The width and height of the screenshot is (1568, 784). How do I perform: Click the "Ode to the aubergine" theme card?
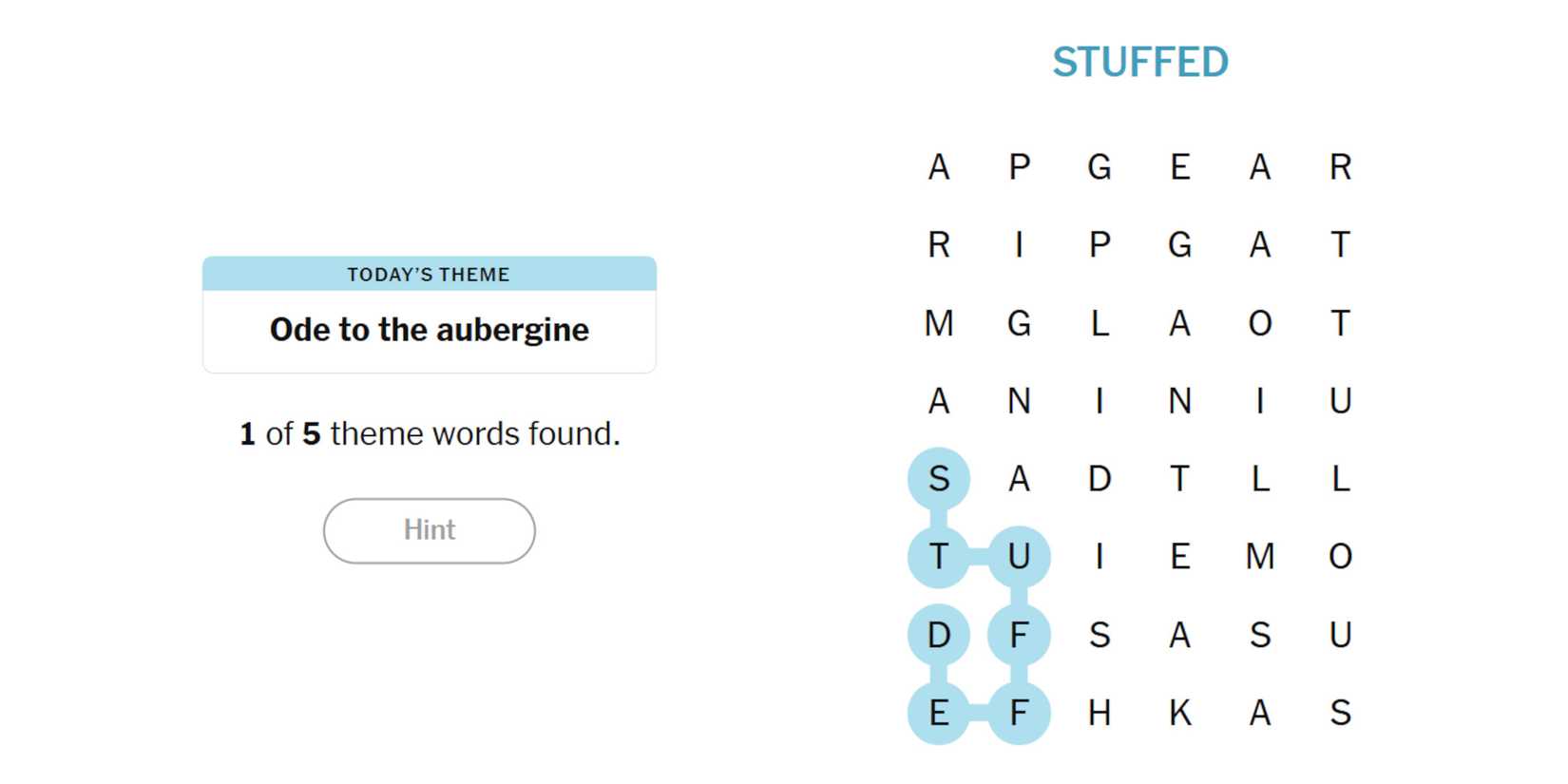click(x=429, y=329)
